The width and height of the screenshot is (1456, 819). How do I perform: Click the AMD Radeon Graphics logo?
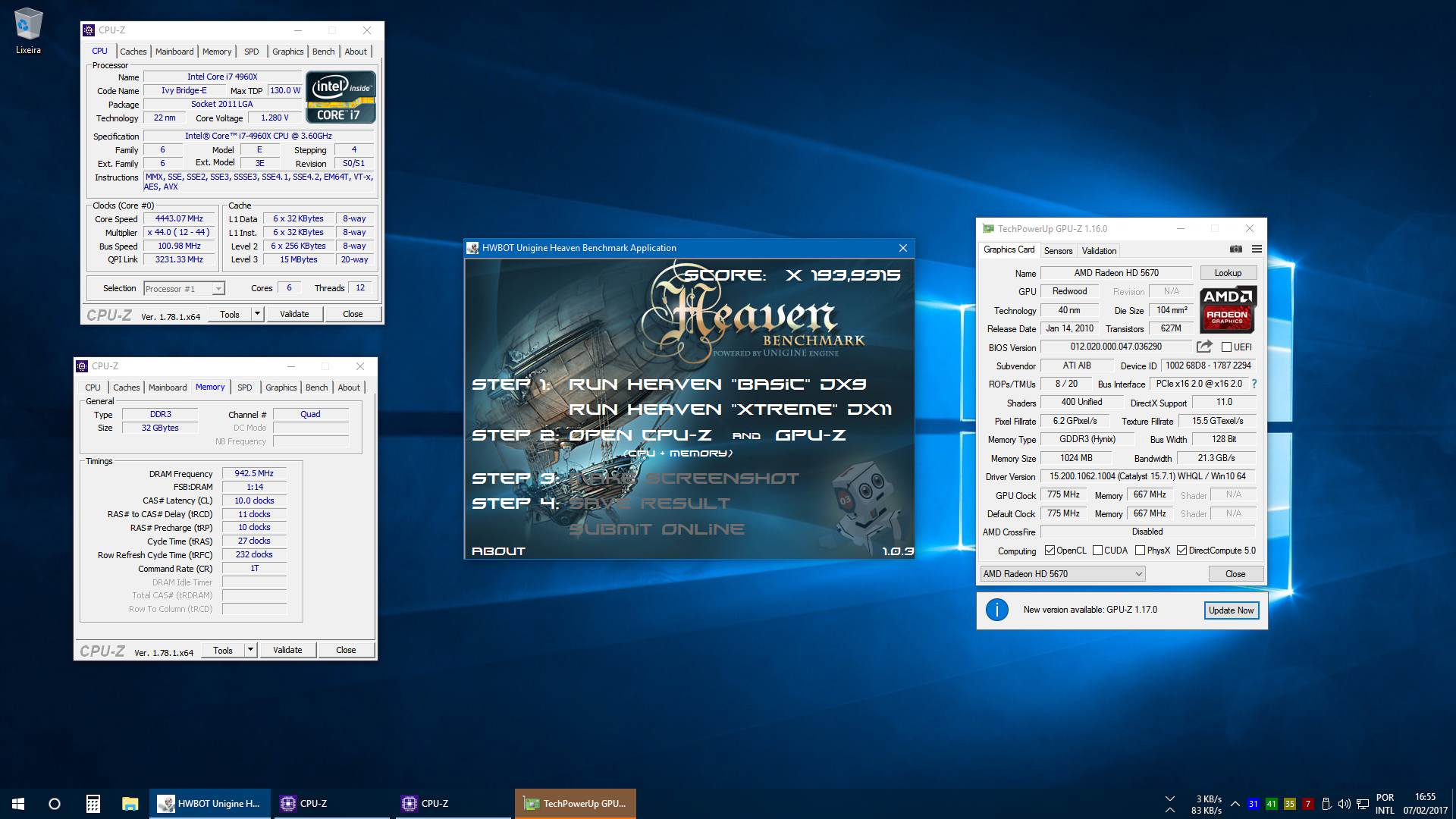click(1228, 309)
